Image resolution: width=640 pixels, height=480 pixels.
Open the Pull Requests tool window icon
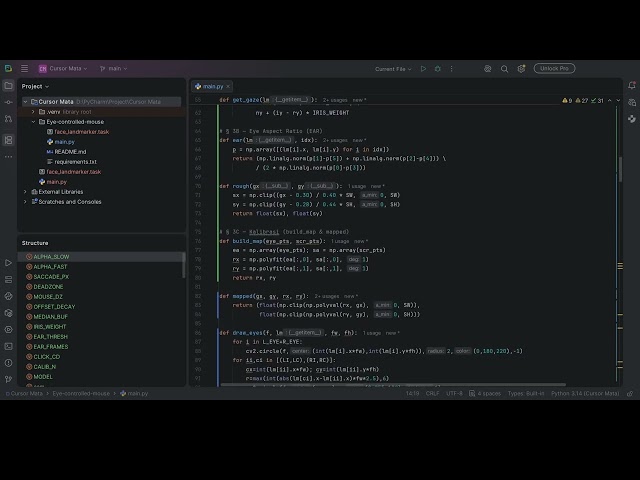[x=8, y=119]
